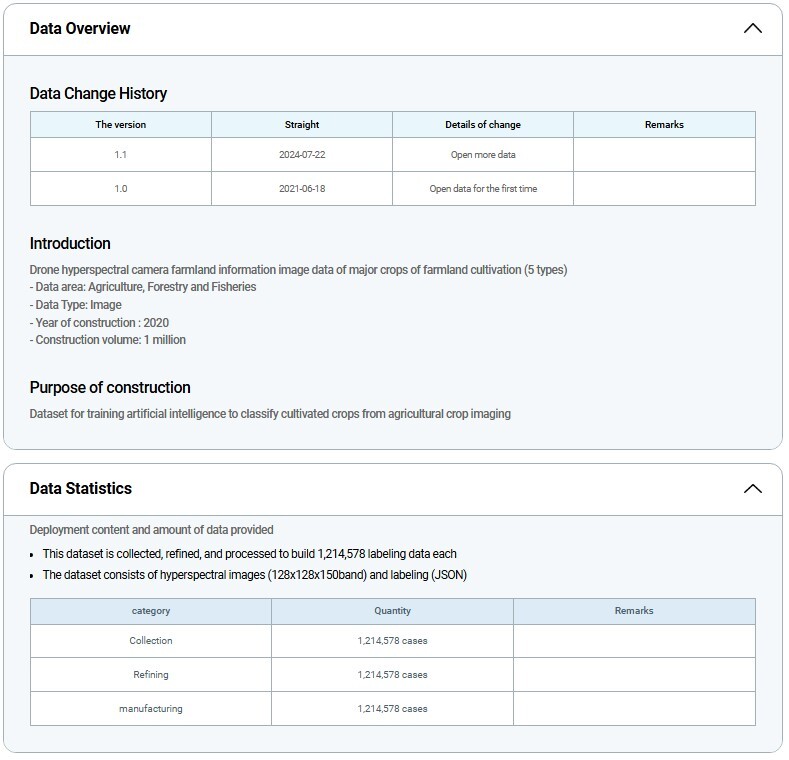Image resolution: width=789 pixels, height=760 pixels.
Task: Select "The version" column header
Action: (x=121, y=125)
